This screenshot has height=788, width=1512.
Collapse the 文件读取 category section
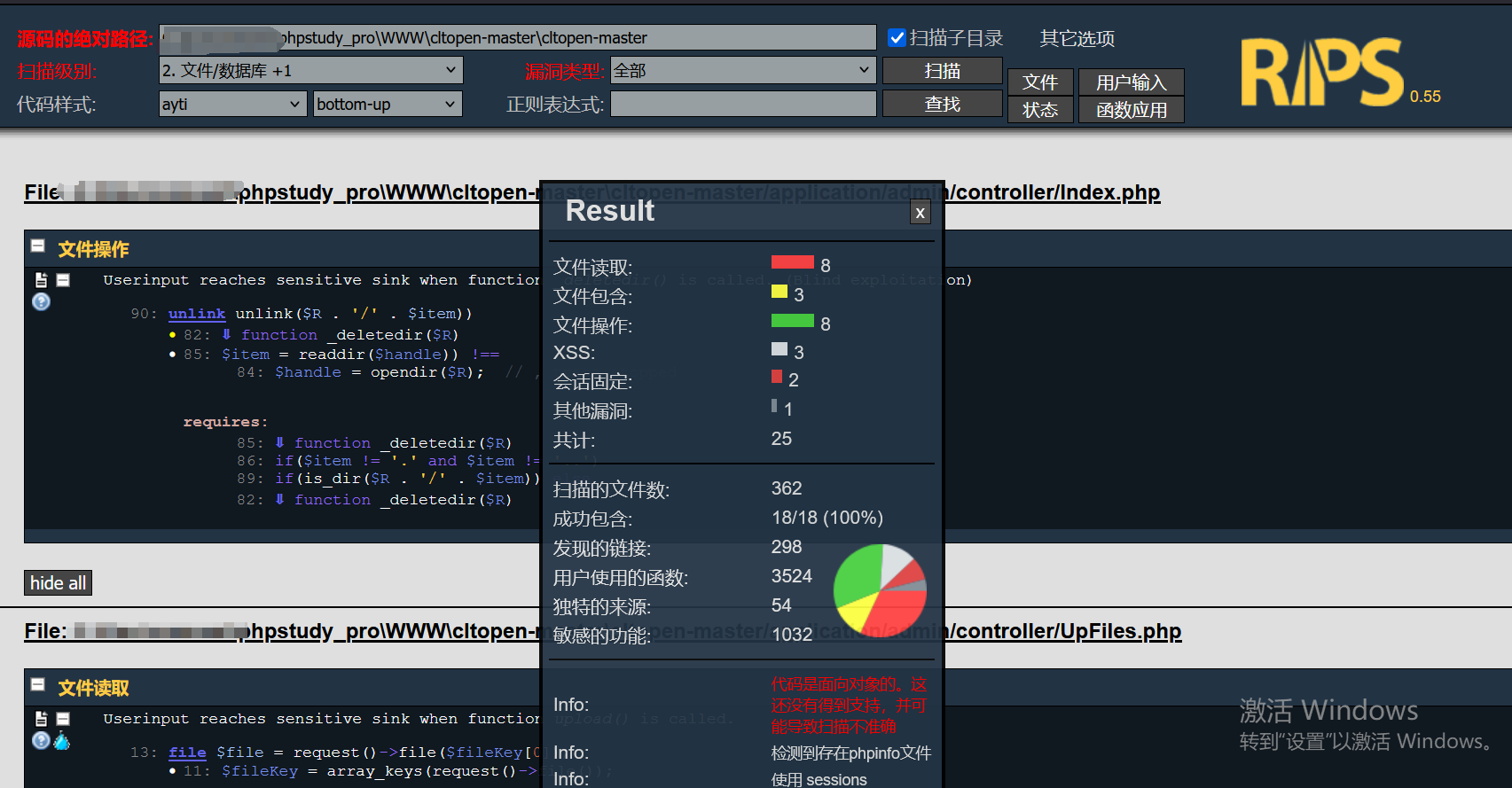(x=38, y=684)
